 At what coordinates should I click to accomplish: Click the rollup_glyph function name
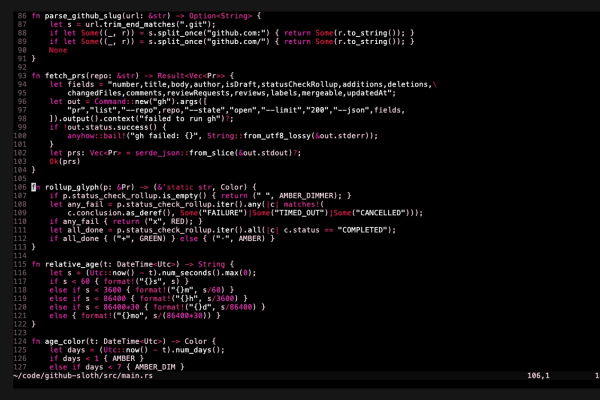[x=72, y=187]
